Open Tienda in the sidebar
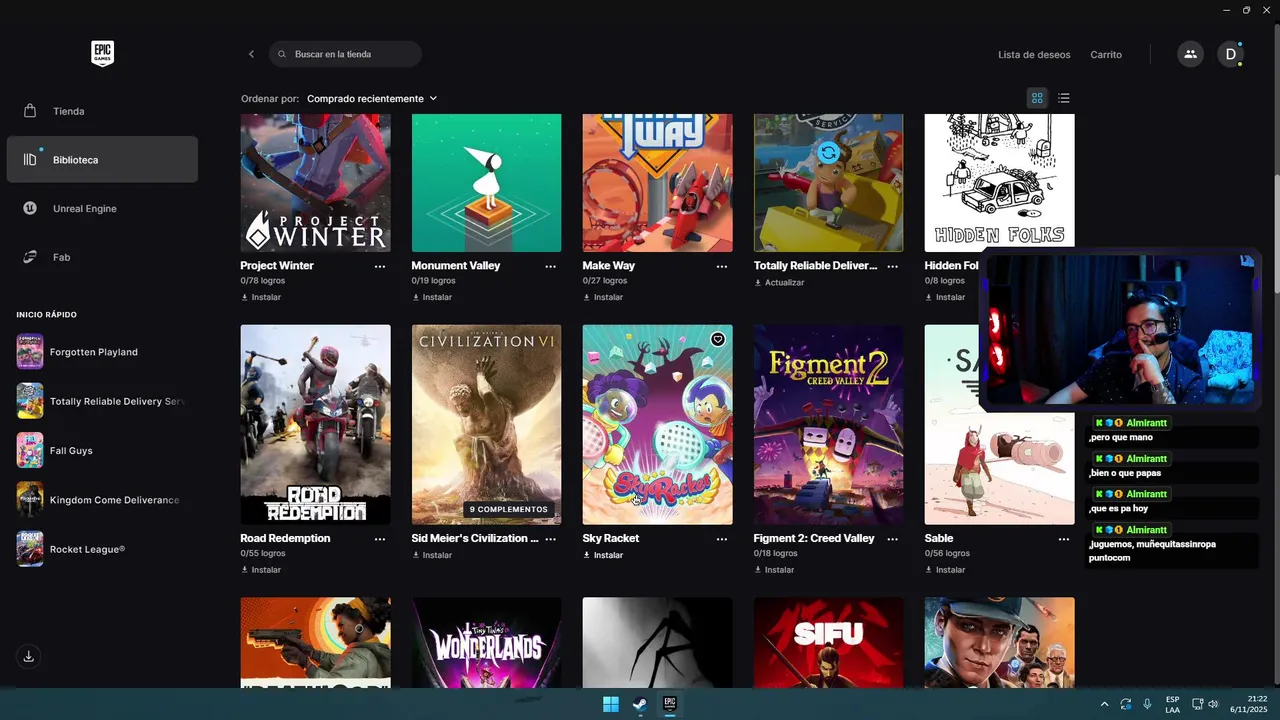This screenshot has width=1280, height=720. point(102,111)
